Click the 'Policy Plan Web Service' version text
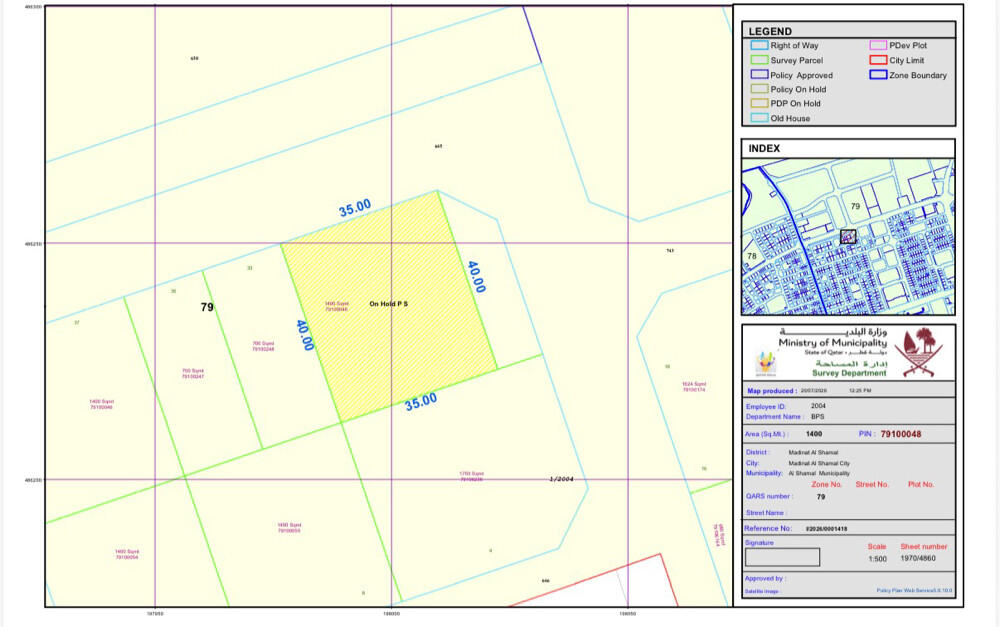This screenshot has width=1000, height=627. tap(914, 591)
